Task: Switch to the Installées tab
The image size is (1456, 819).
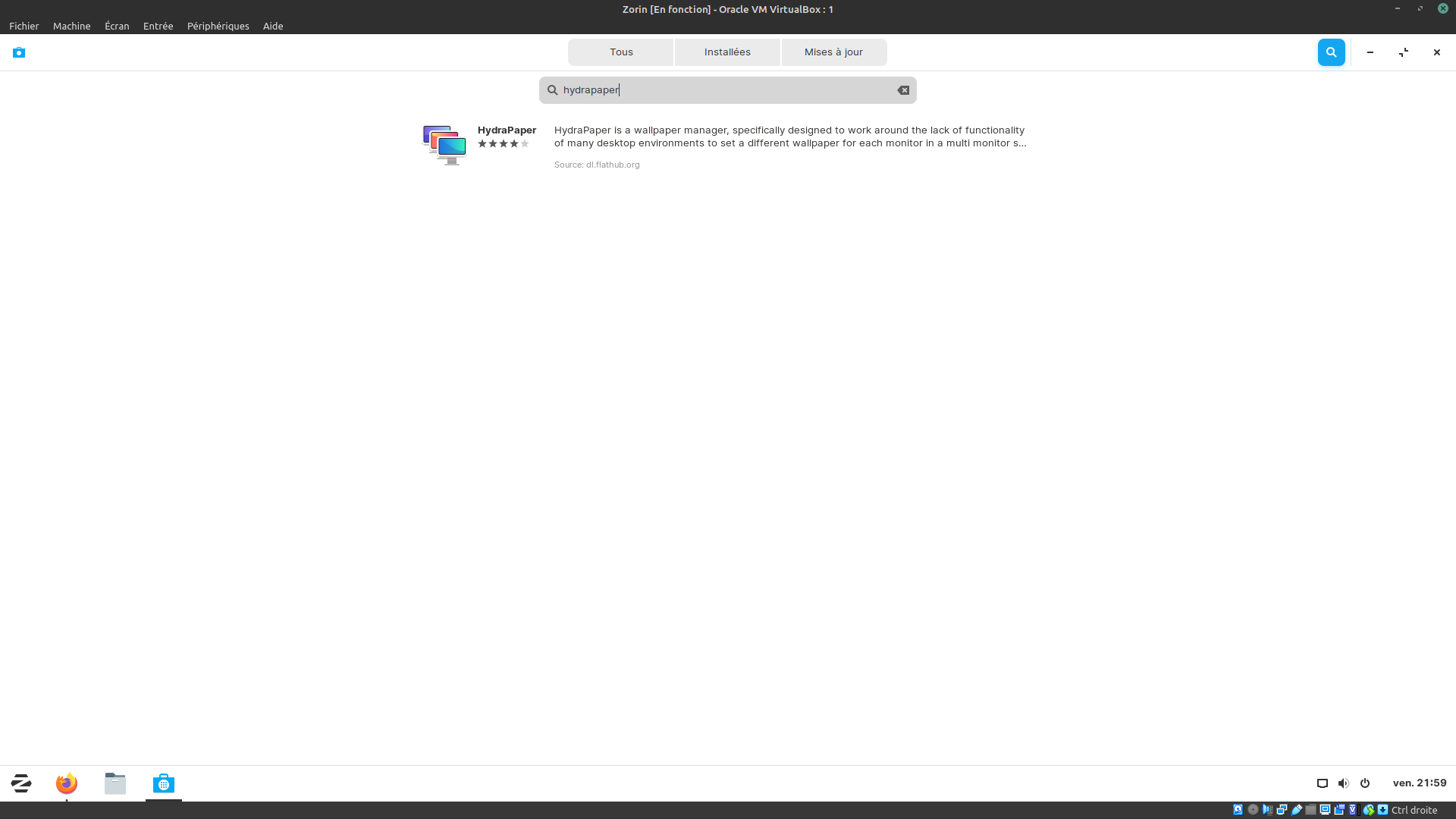Action: pyautogui.click(x=727, y=52)
